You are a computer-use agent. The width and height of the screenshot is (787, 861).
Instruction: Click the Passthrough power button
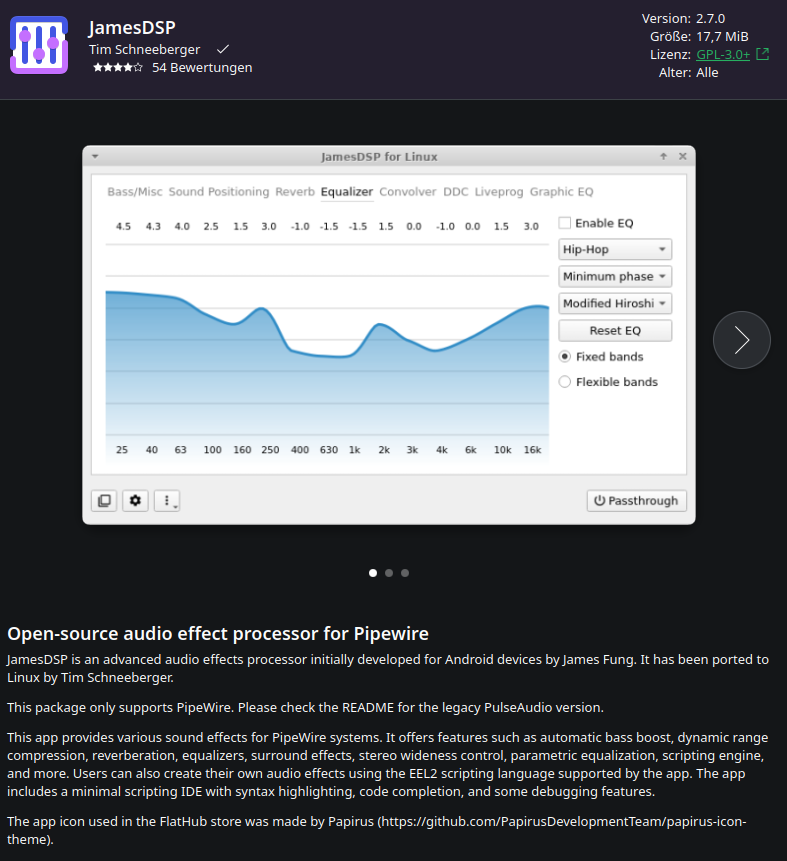click(x=637, y=501)
